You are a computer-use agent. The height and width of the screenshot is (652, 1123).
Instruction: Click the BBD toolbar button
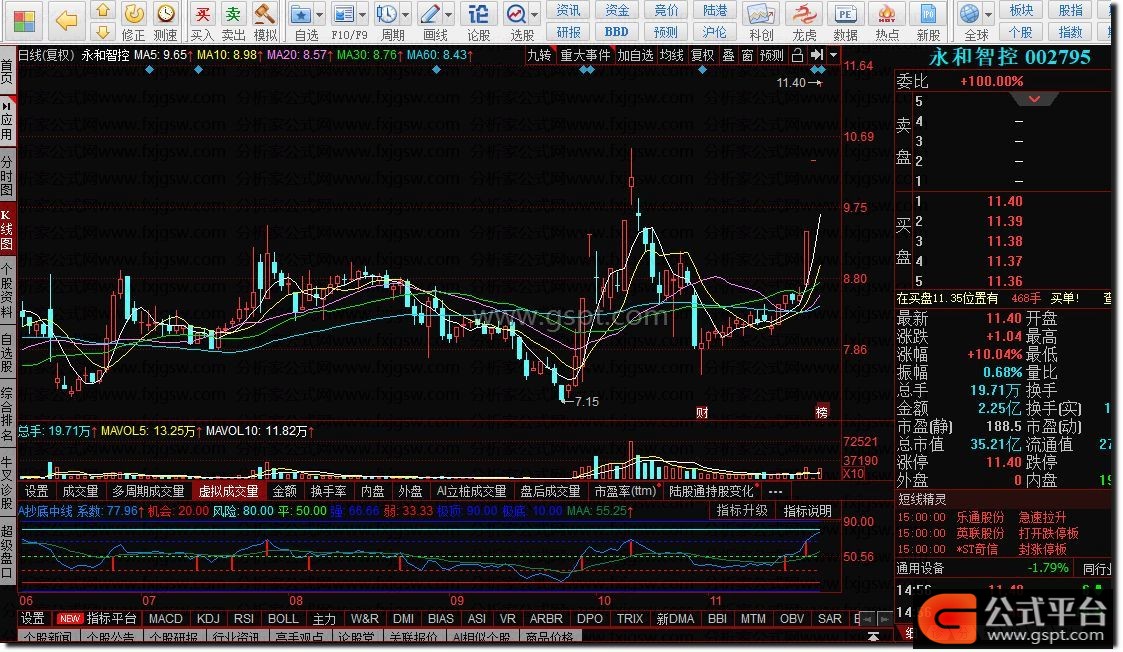616,32
